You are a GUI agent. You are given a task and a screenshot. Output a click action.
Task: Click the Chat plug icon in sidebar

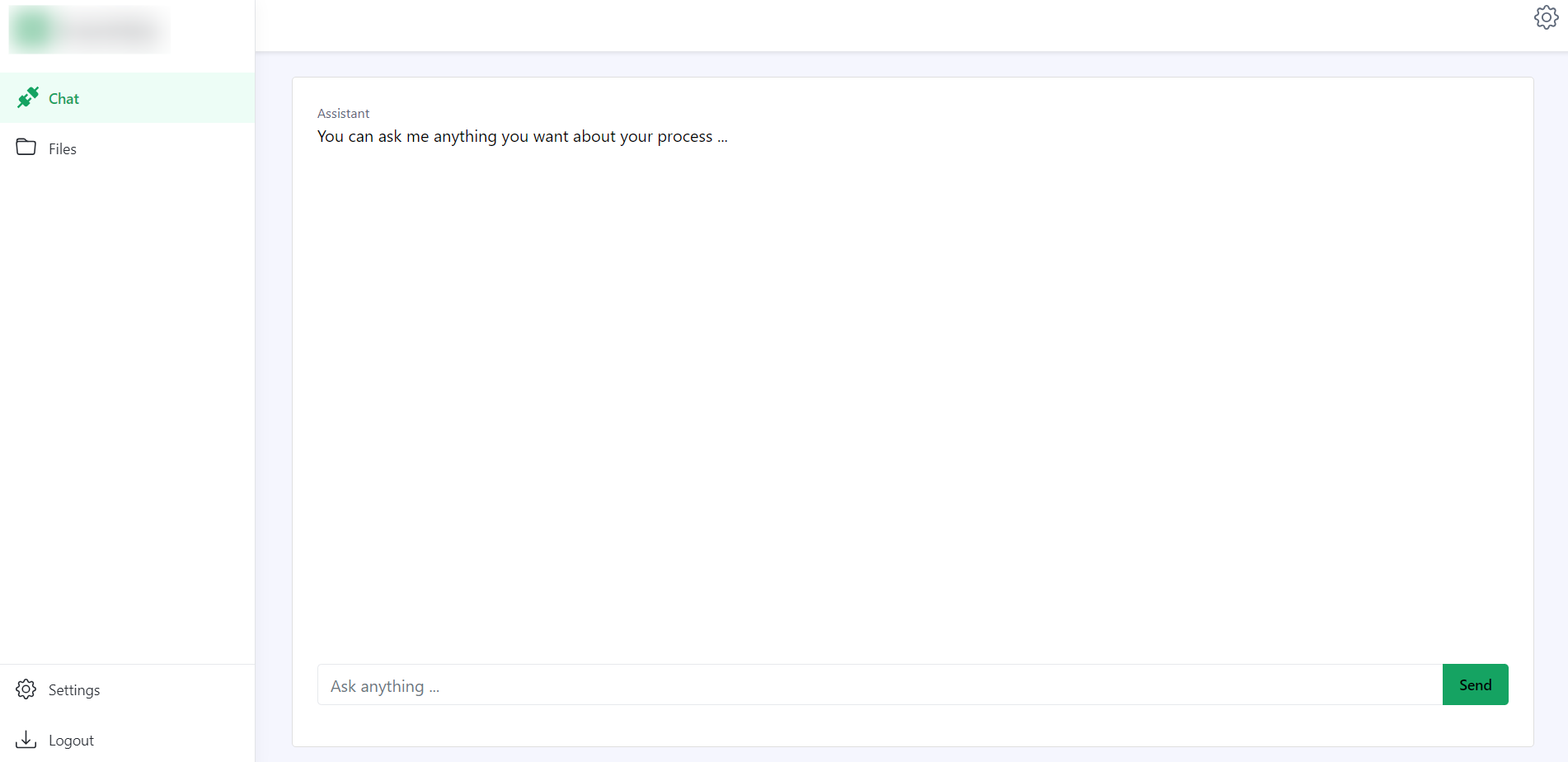pyautogui.click(x=28, y=98)
